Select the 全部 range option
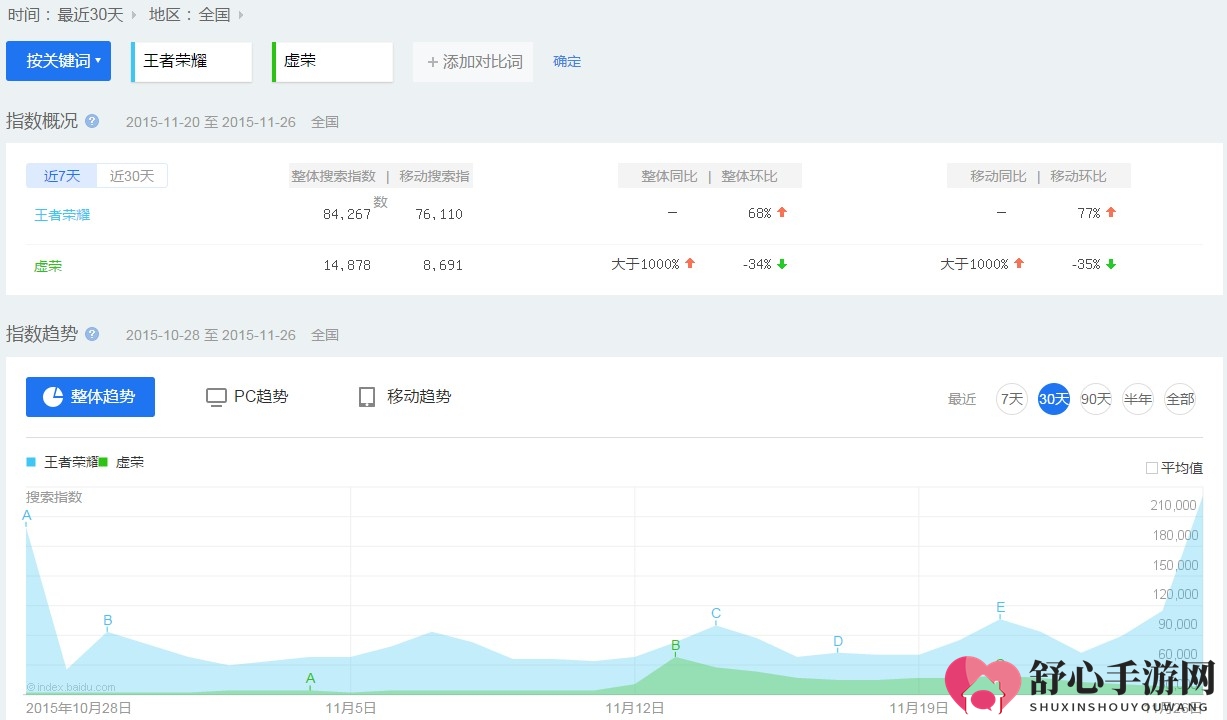This screenshot has width=1227, height=720. pyautogui.click(x=1180, y=399)
